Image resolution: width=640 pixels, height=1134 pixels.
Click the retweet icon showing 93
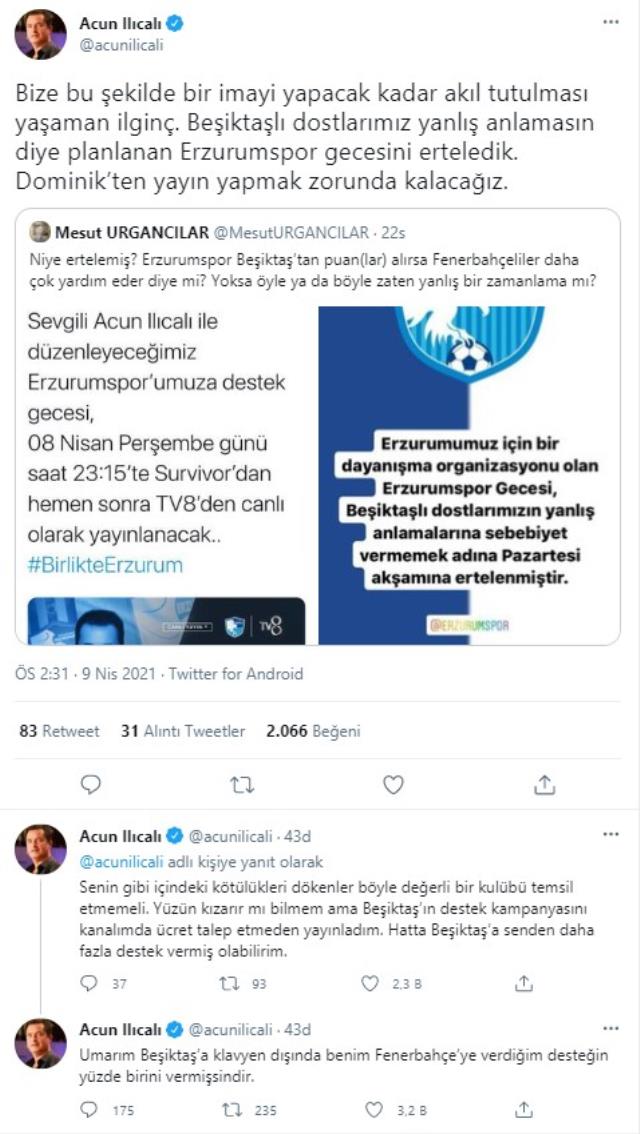[227, 984]
